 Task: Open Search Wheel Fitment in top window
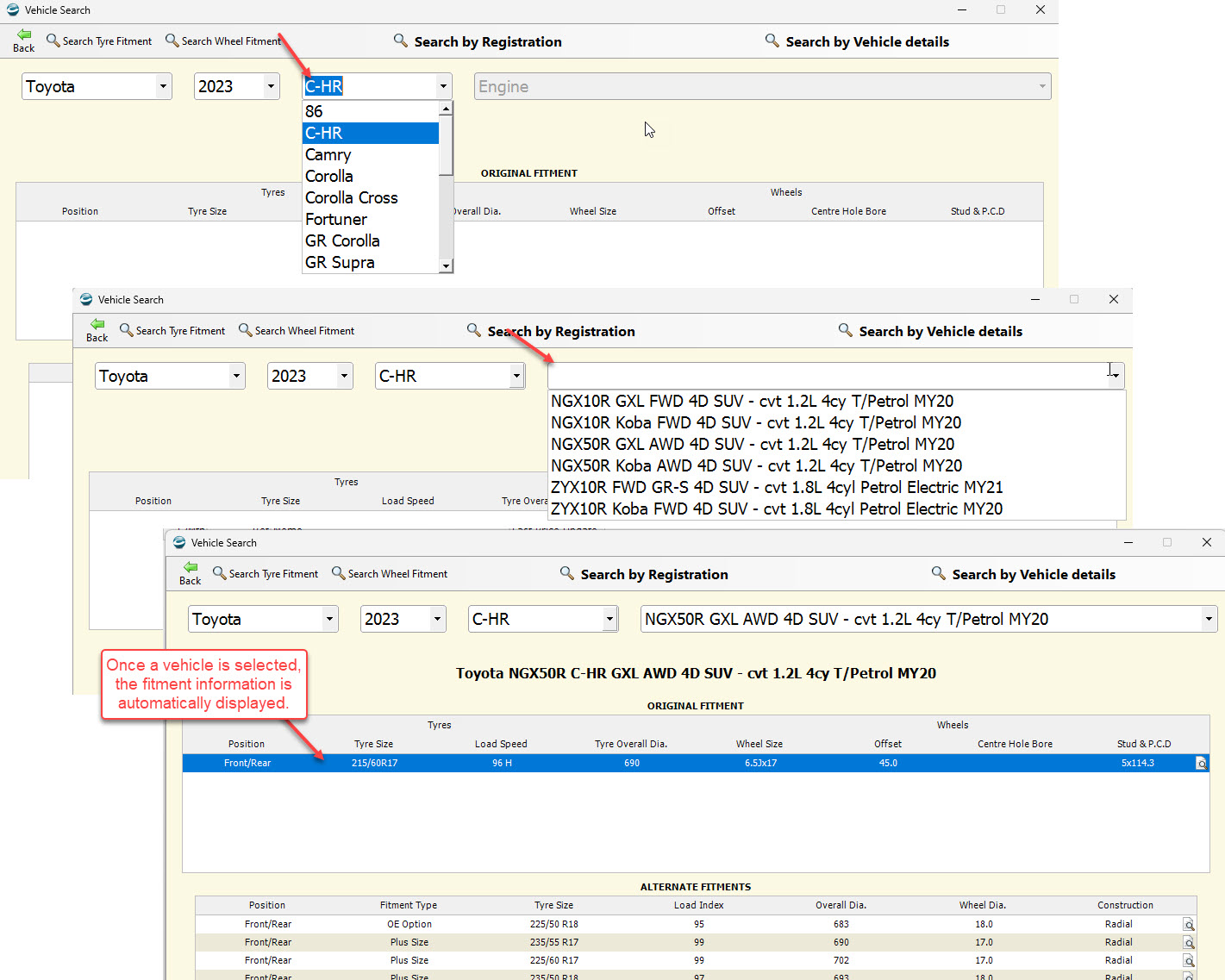click(223, 41)
